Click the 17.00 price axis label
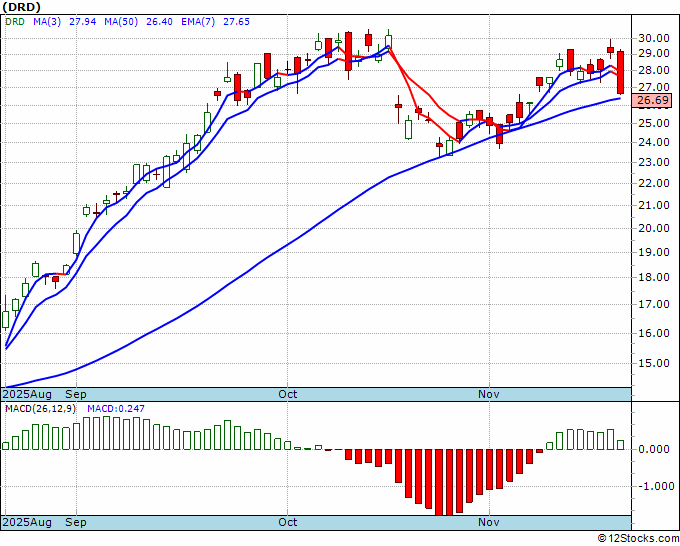Image resolution: width=680 pixels, height=546 pixels. click(x=654, y=304)
